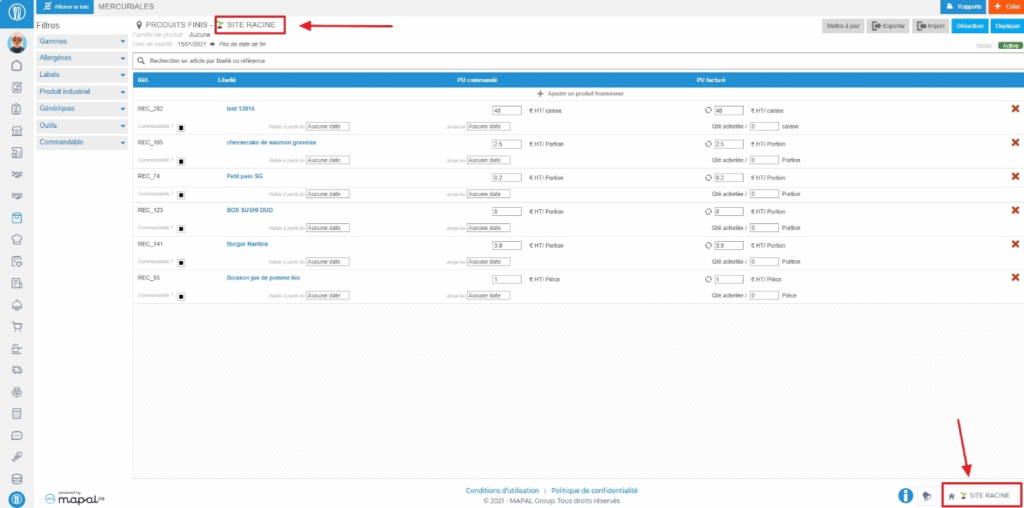Click the Rapports button in top bar
The image size is (1024, 508).
pos(961,7)
